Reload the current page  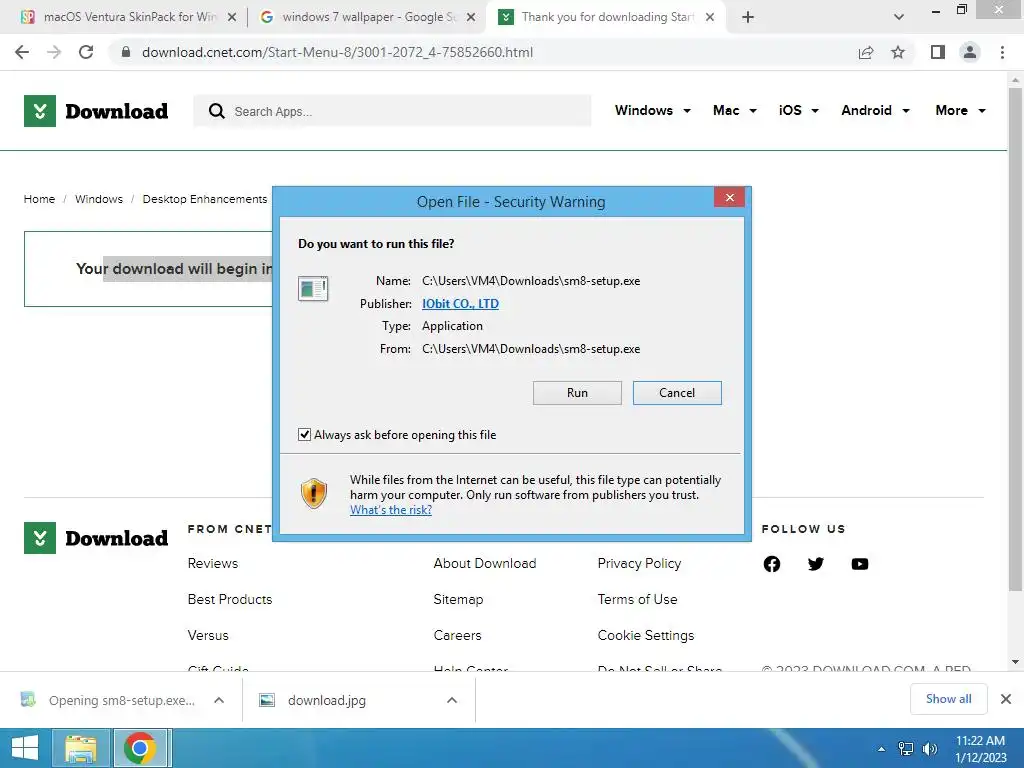pos(86,52)
